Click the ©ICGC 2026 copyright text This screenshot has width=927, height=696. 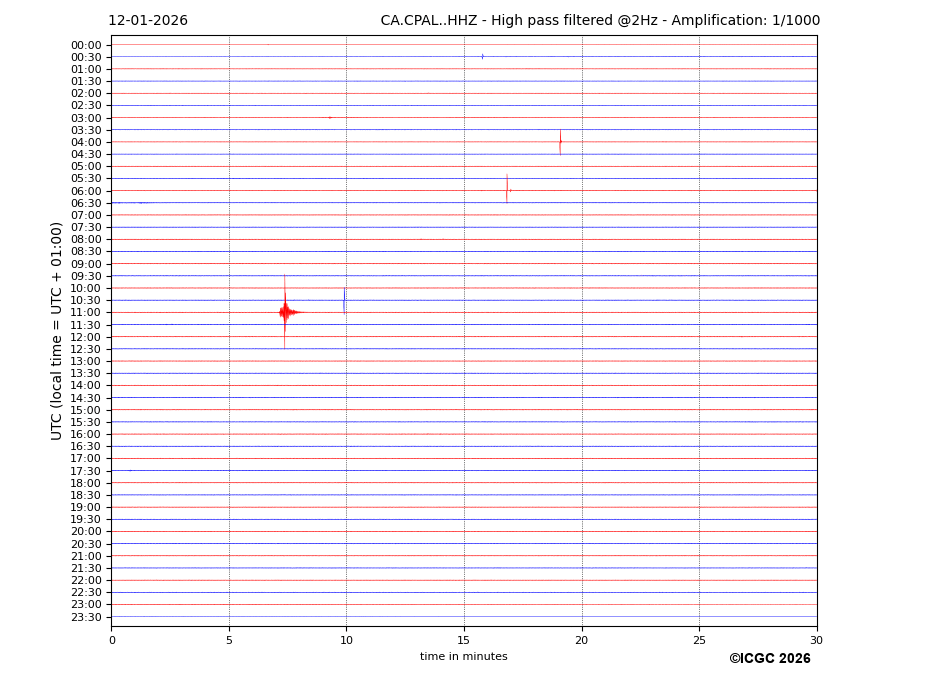769,659
